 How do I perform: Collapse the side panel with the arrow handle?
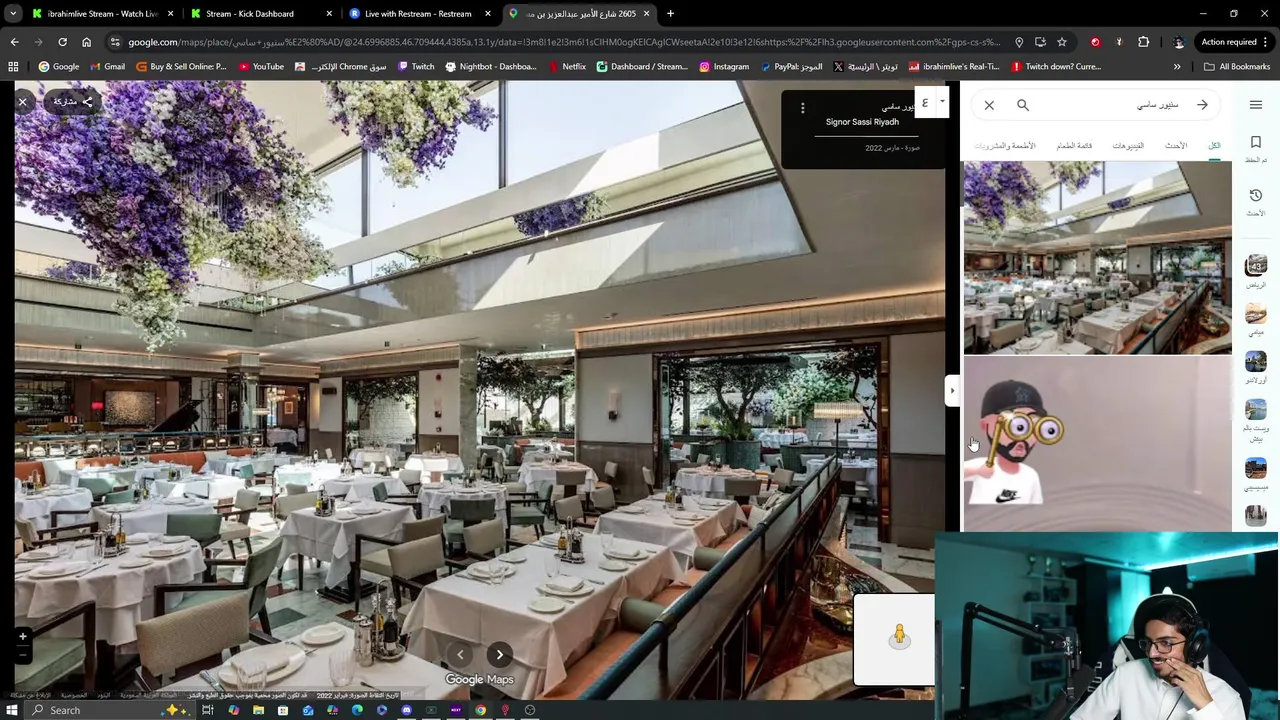[951, 391]
